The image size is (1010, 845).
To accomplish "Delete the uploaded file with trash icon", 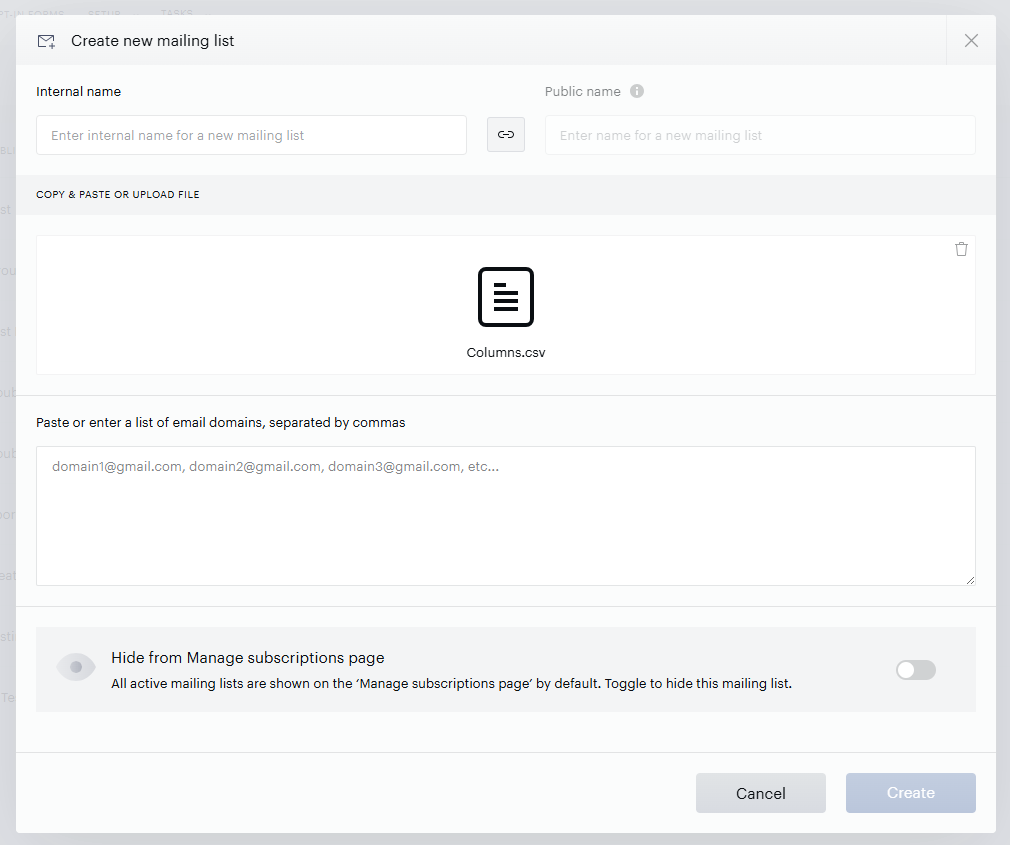I will [961, 249].
